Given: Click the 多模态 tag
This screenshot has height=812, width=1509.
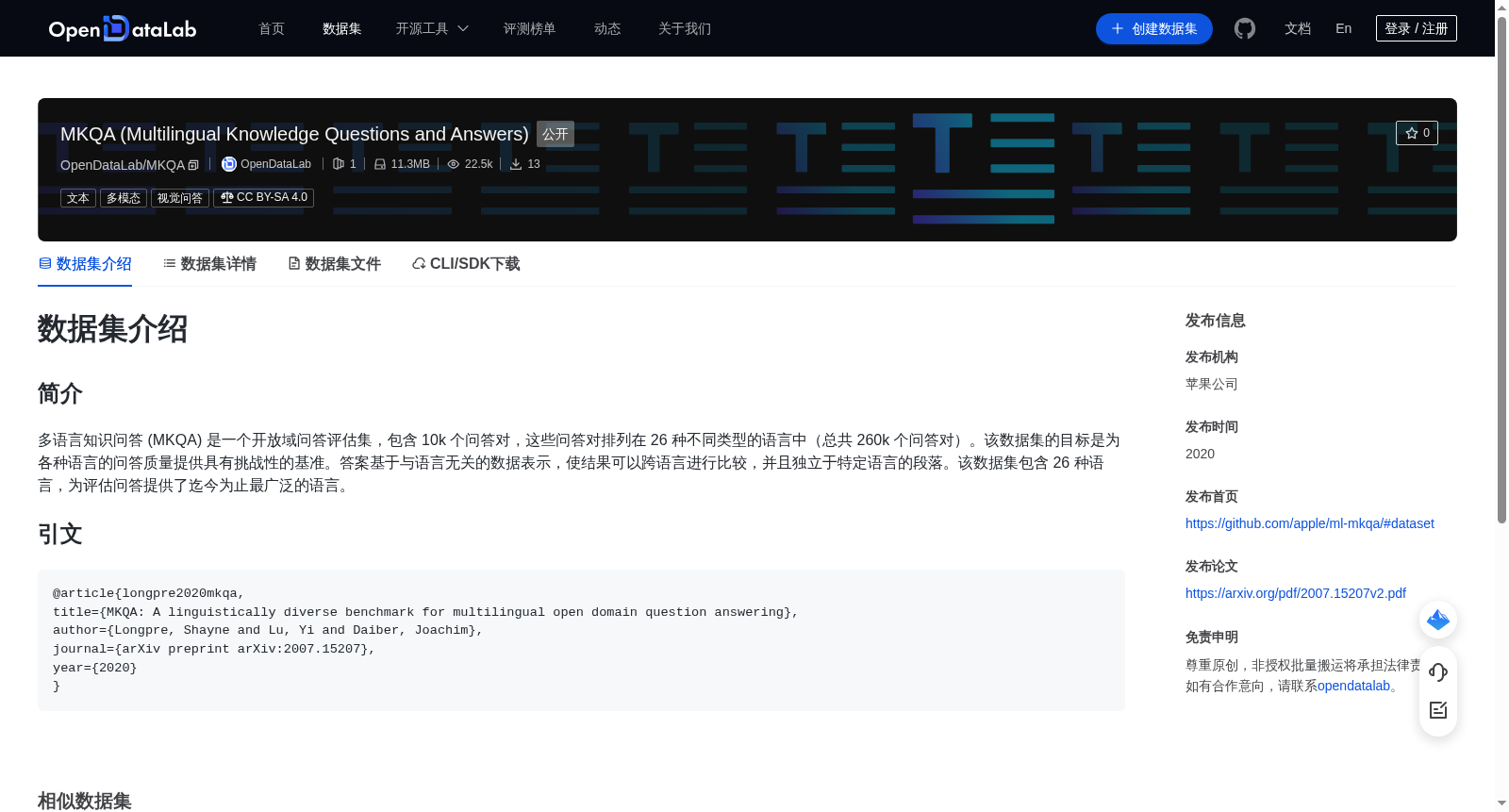Looking at the screenshot, I should click(124, 198).
